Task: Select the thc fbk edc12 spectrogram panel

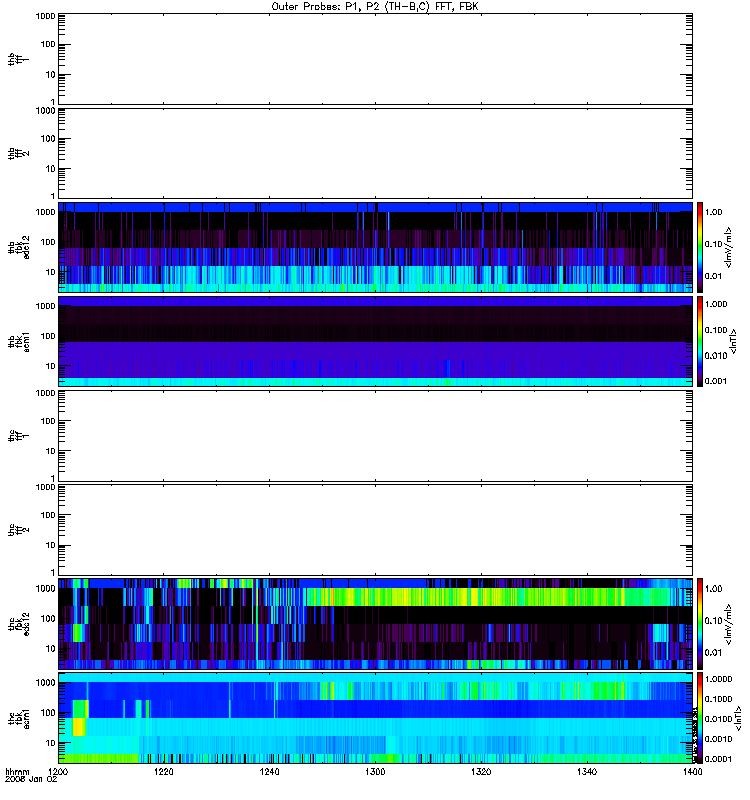Action: (376, 623)
